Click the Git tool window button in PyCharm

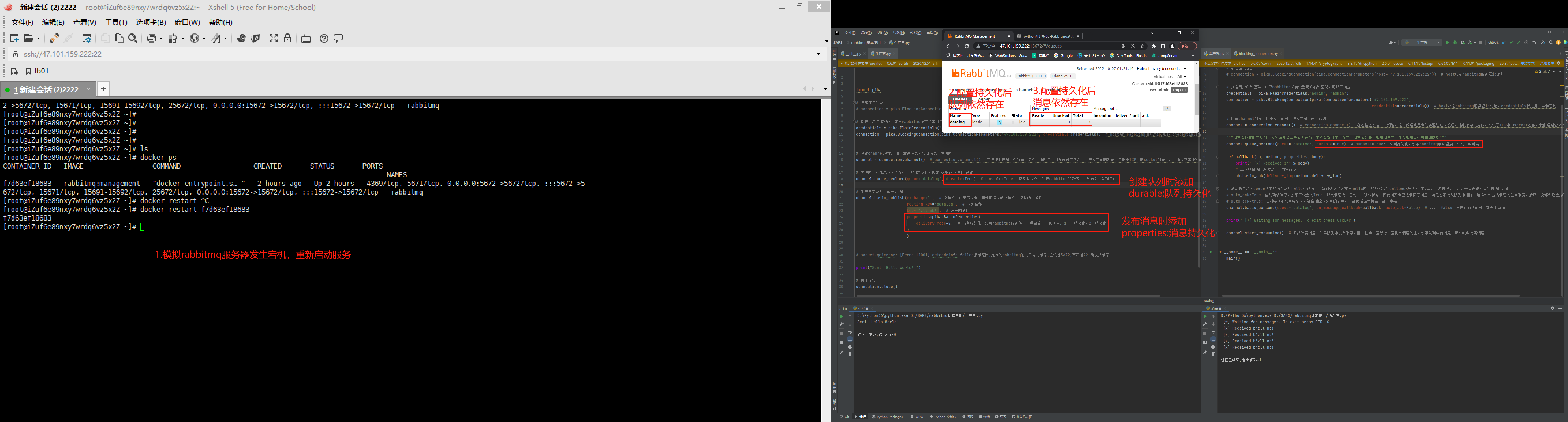click(845, 417)
